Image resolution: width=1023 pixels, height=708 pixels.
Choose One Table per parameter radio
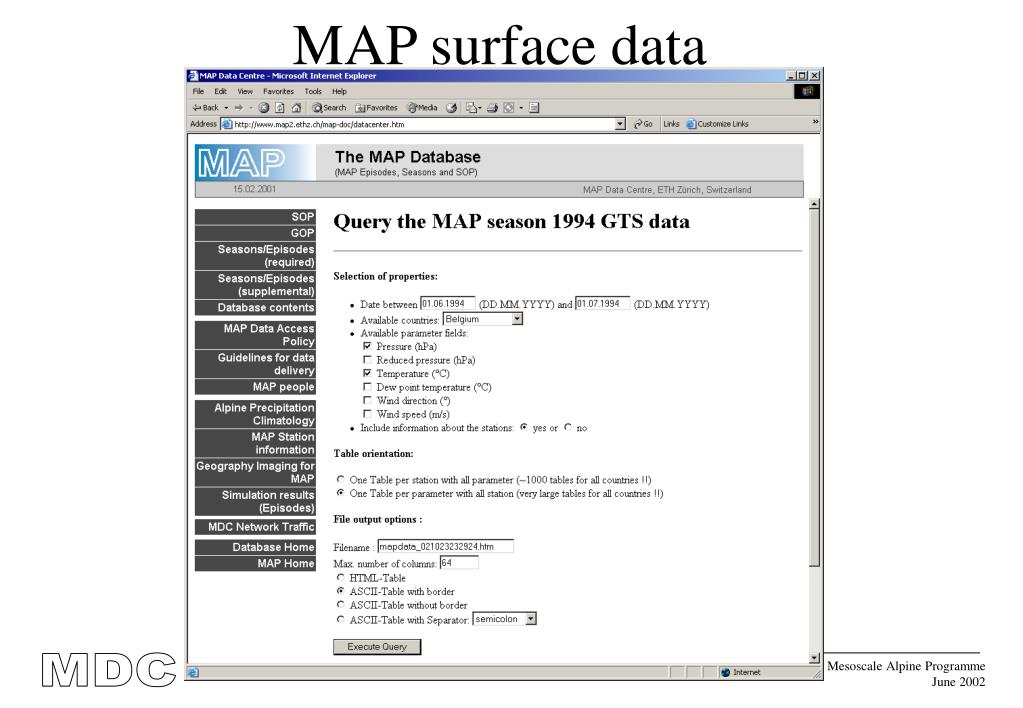pyautogui.click(x=341, y=493)
